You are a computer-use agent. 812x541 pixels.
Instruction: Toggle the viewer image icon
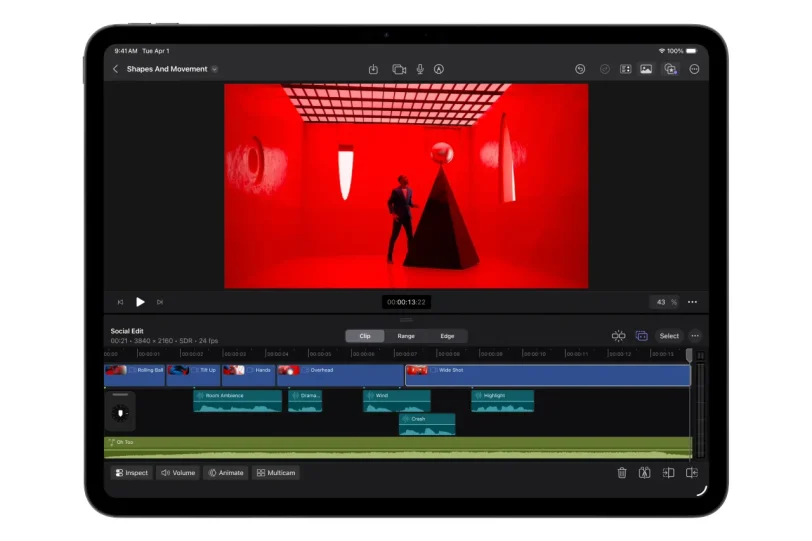(646, 69)
